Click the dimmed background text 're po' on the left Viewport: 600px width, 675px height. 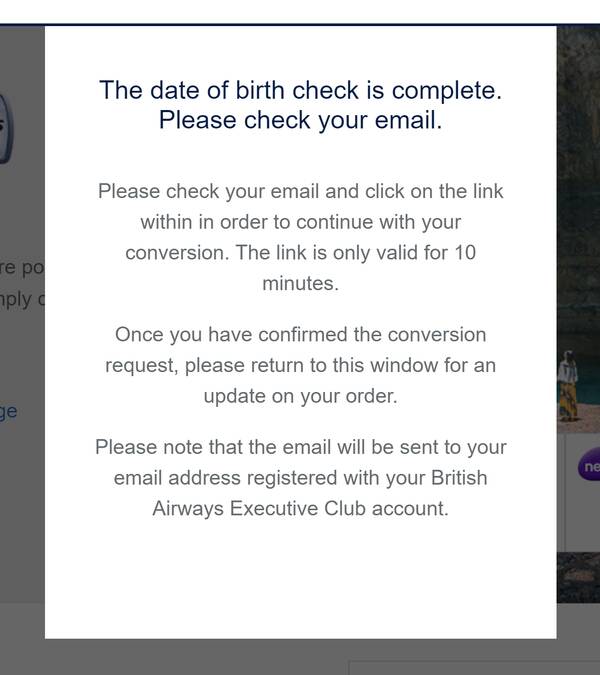coord(22,268)
